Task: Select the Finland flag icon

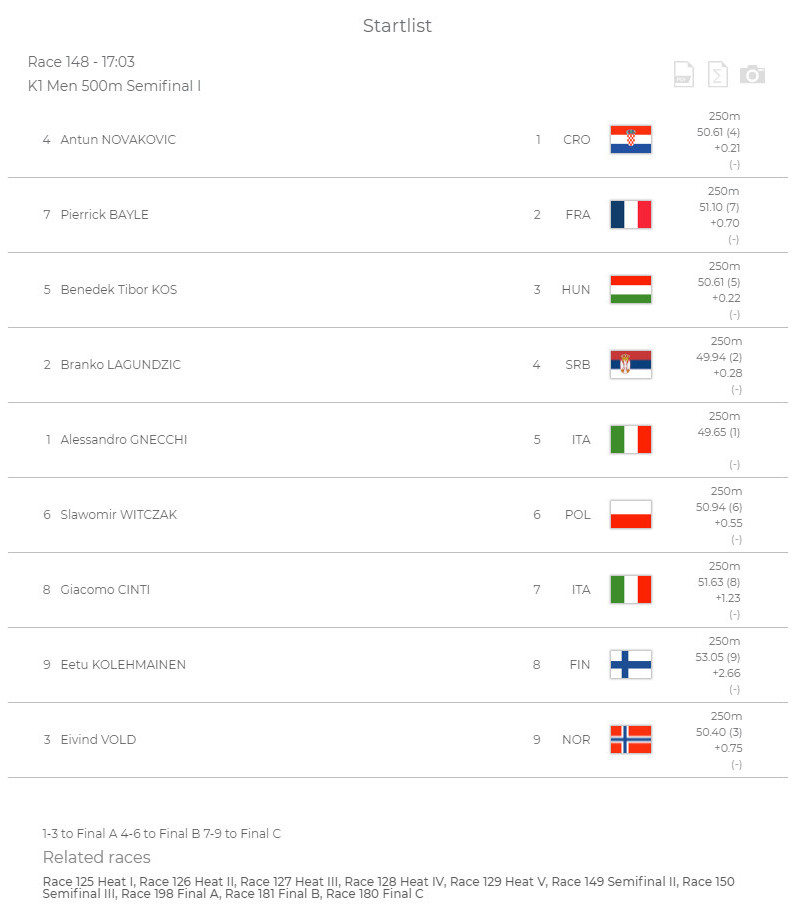Action: click(631, 665)
